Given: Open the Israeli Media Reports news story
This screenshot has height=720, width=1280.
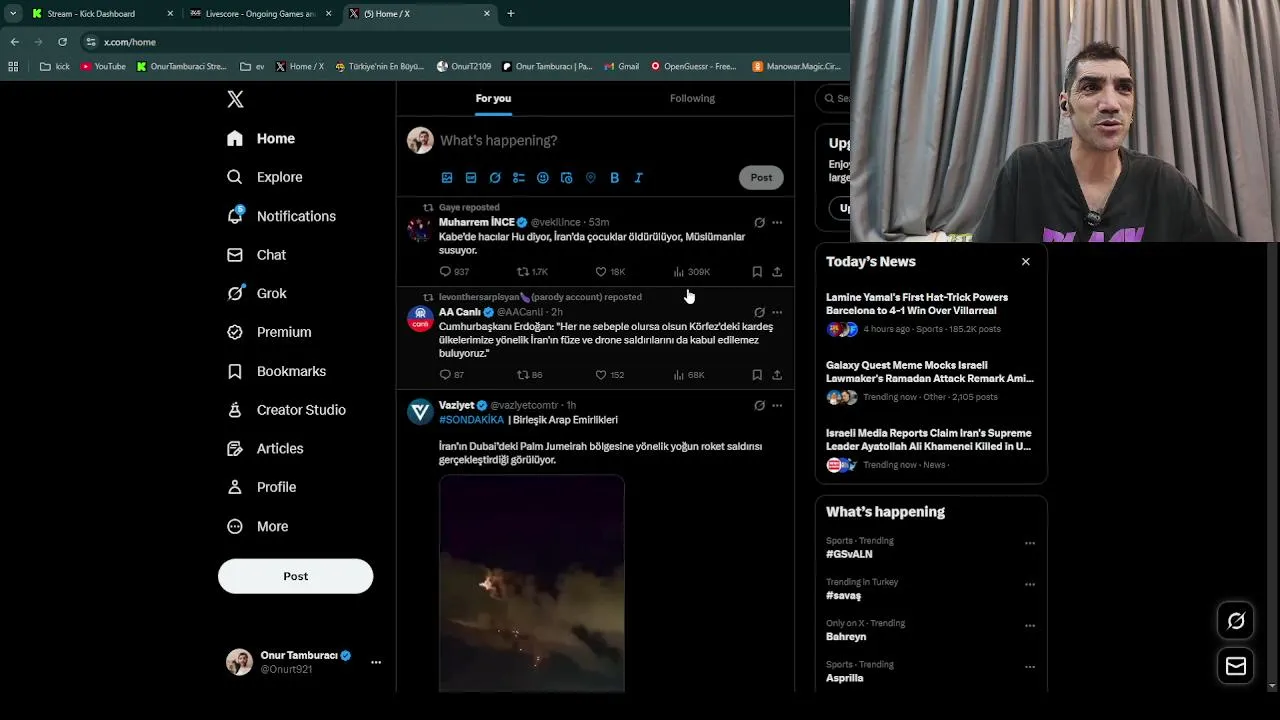Looking at the screenshot, I should pos(930,449).
